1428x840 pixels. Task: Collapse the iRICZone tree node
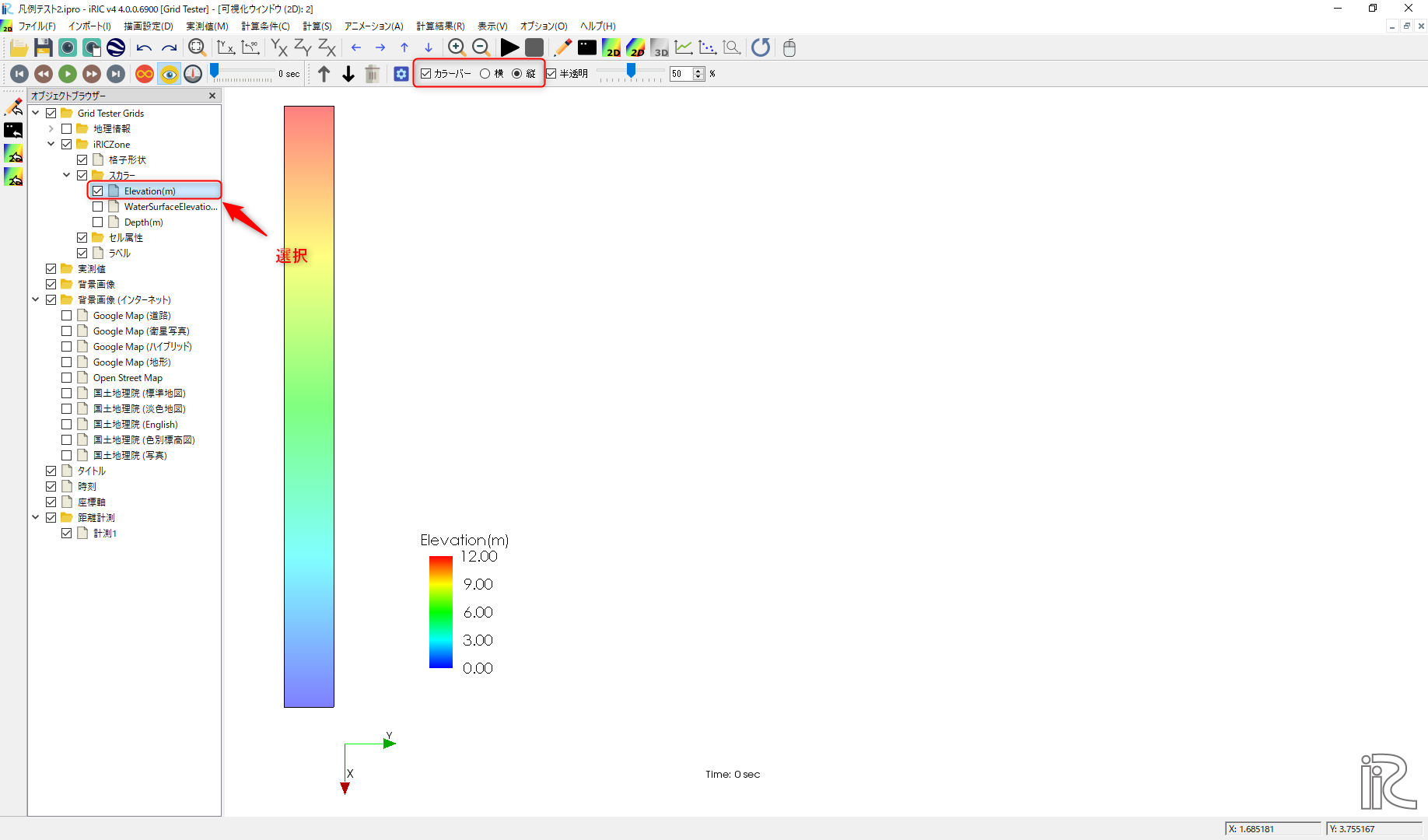pyautogui.click(x=51, y=144)
